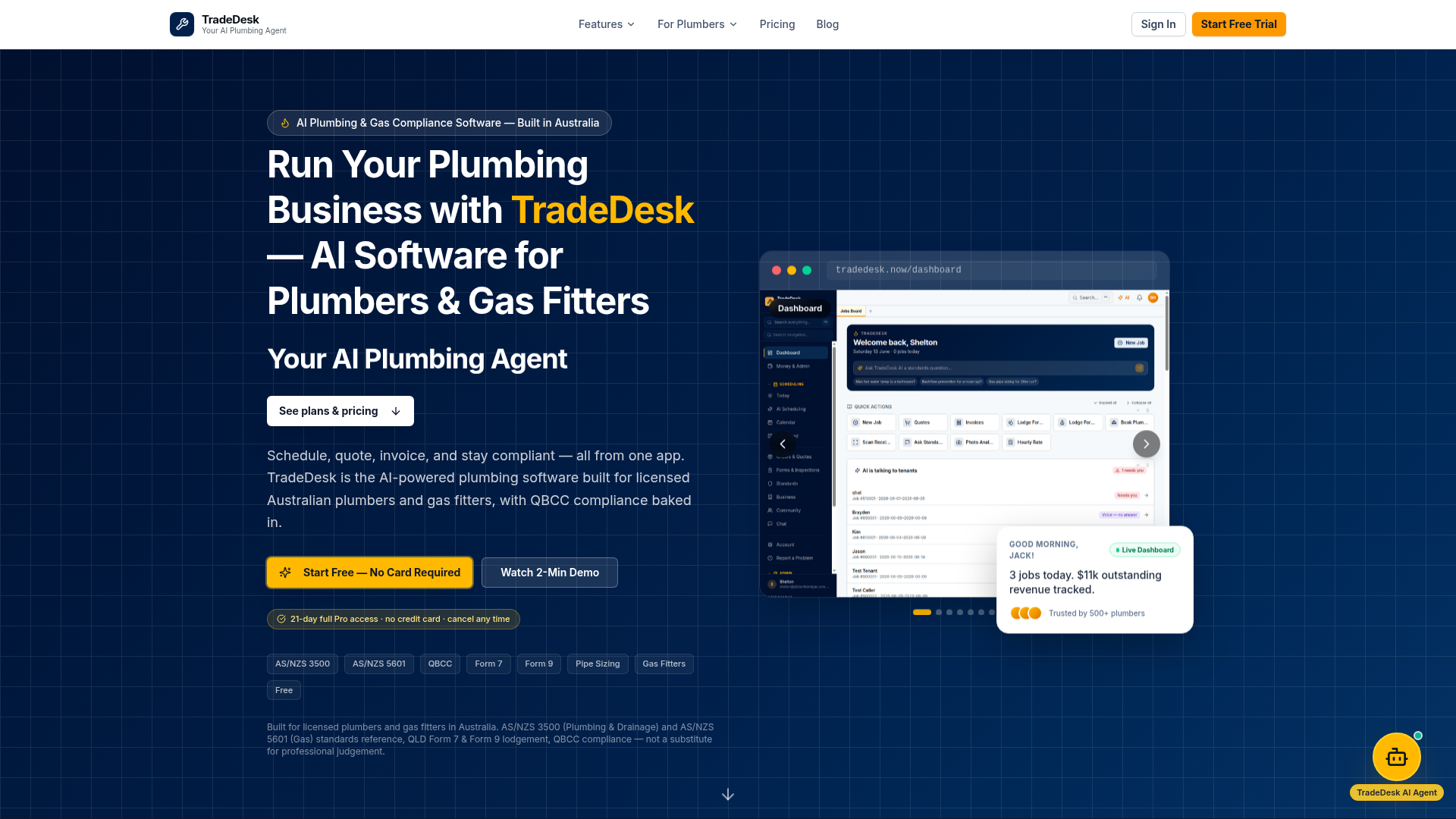This screenshot has height=819, width=1456.
Task: Click the New Job button in the welcome banner
Action: (1131, 343)
